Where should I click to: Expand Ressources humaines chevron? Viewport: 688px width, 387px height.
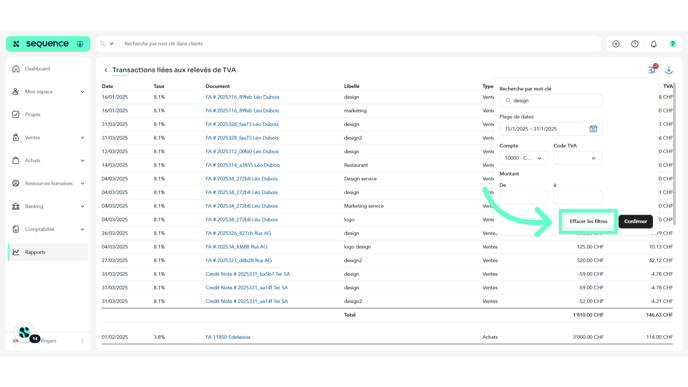click(x=82, y=183)
